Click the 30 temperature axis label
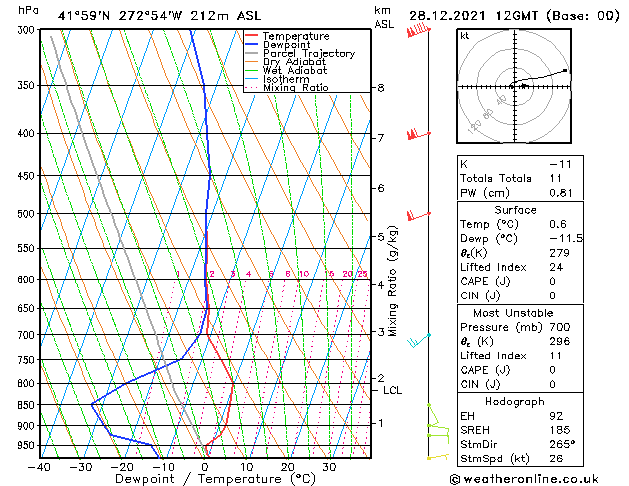This screenshot has width=629, height=486. click(329, 467)
